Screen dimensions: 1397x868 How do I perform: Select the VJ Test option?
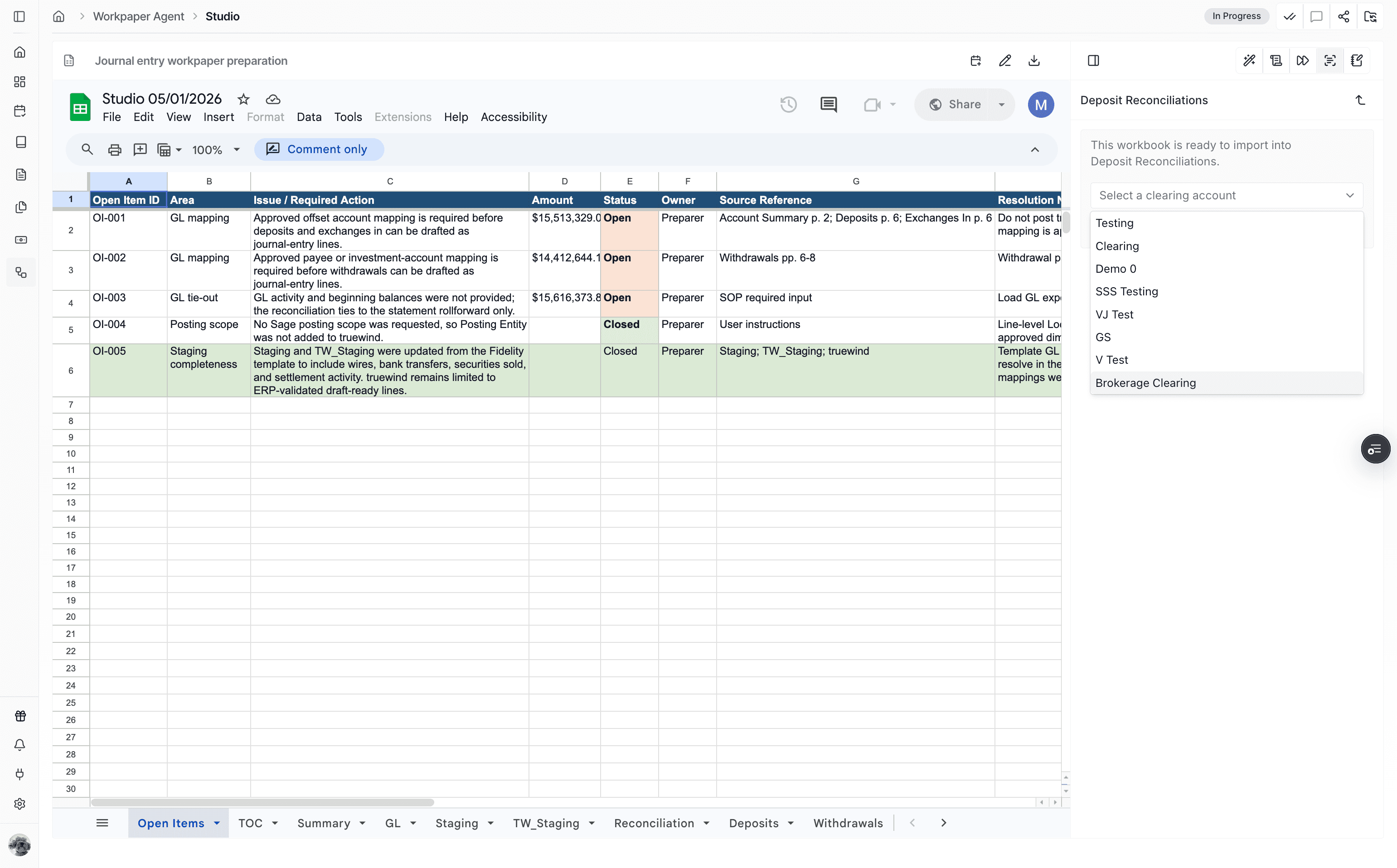coord(1227,314)
